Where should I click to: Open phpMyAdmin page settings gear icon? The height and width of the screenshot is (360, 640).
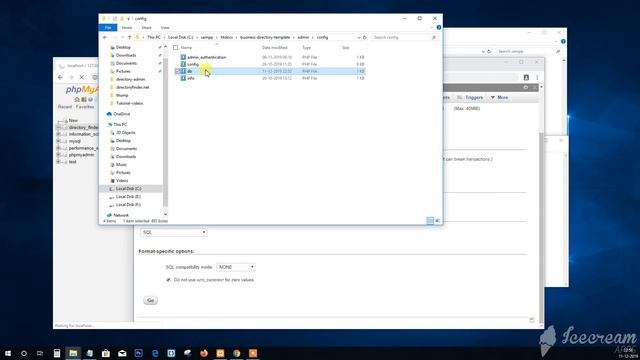526,87
